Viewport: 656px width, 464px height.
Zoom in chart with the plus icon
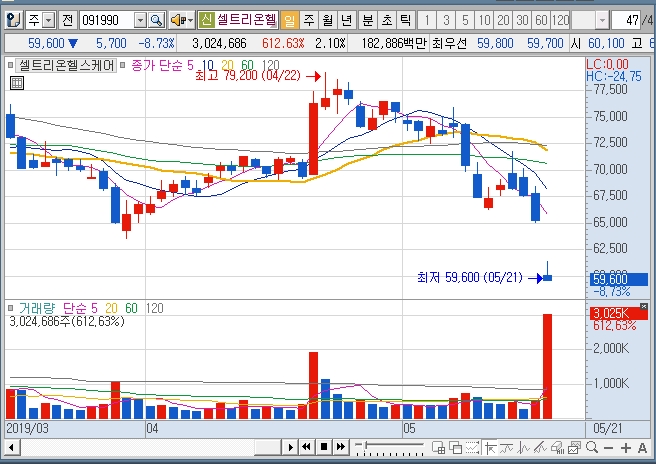click(x=626, y=448)
